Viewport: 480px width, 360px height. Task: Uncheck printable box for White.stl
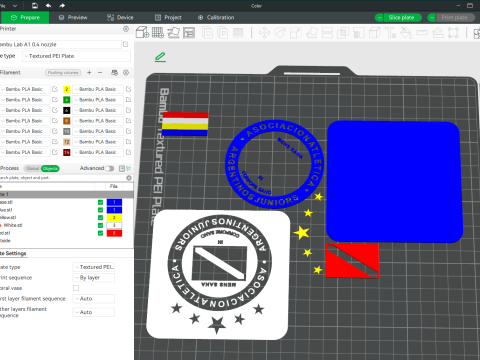tap(100, 225)
